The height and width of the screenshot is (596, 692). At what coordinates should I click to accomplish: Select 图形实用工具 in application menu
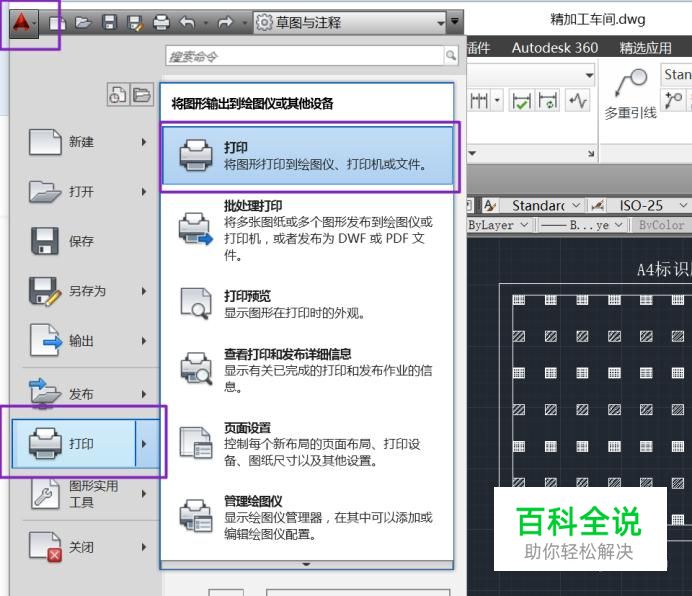86,494
